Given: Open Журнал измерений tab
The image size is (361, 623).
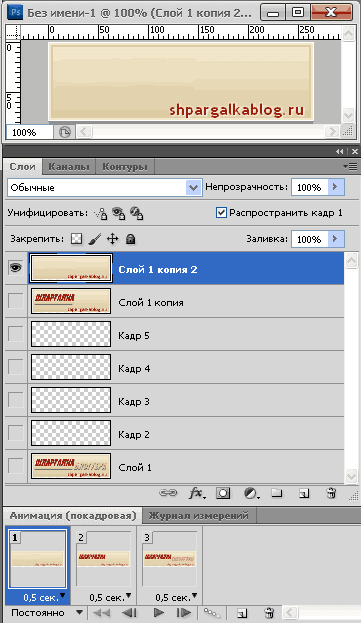Looking at the screenshot, I should pyautogui.click(x=199, y=516).
